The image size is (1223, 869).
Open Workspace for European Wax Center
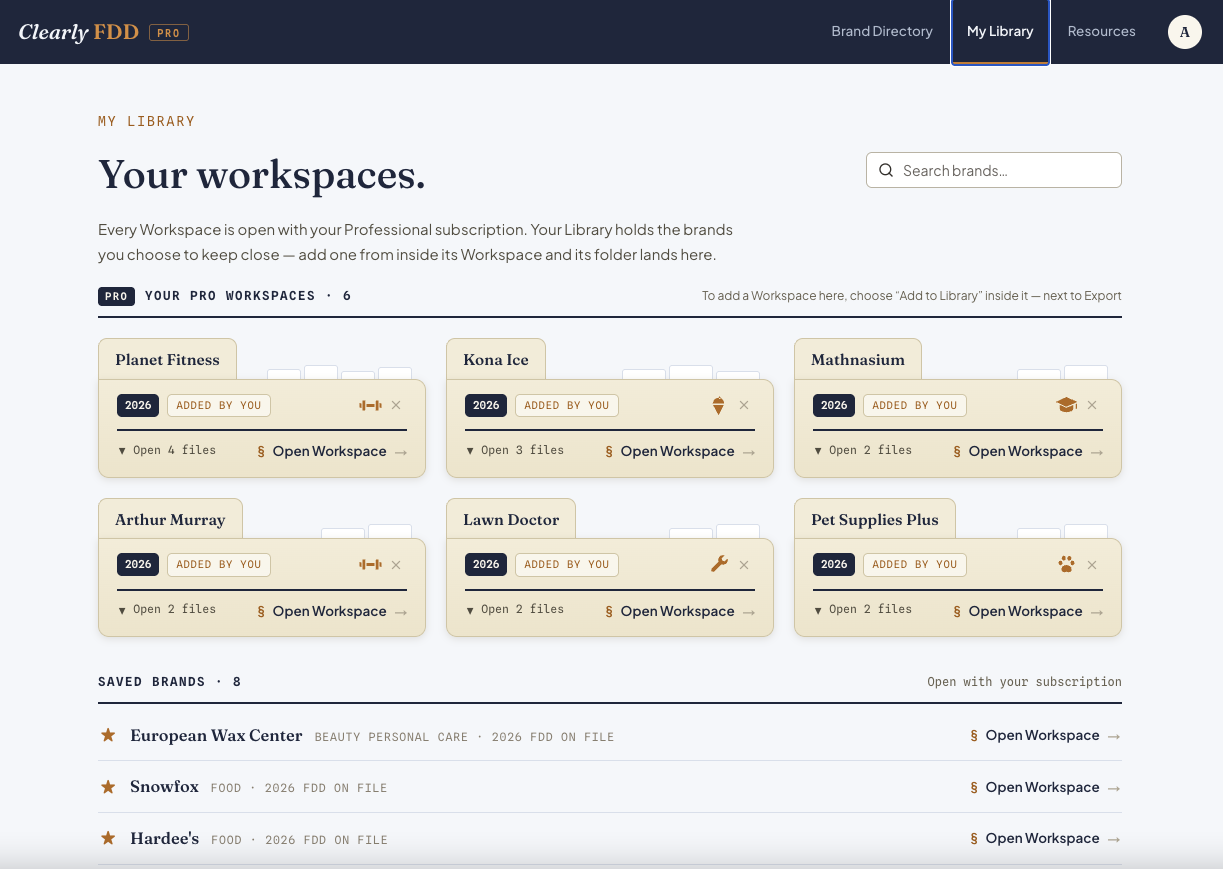click(1045, 735)
